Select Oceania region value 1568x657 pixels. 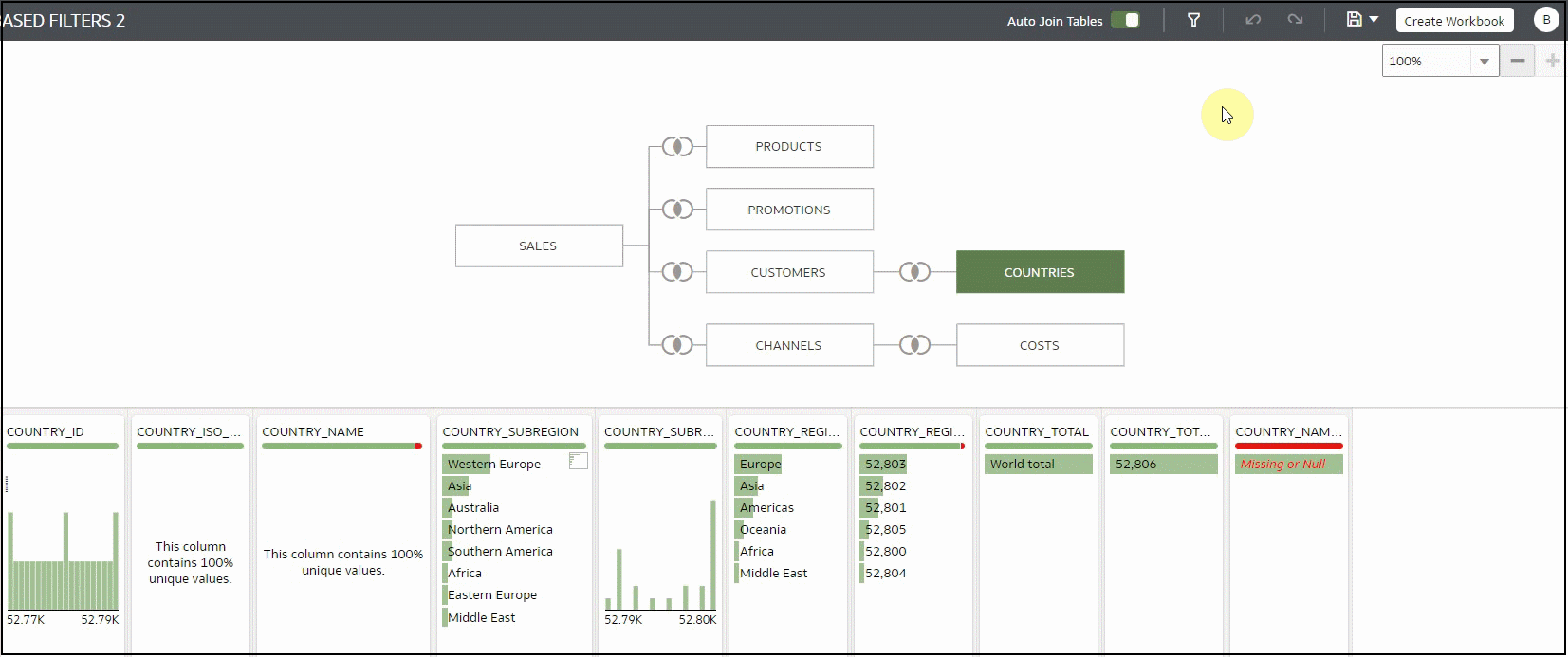(x=763, y=529)
